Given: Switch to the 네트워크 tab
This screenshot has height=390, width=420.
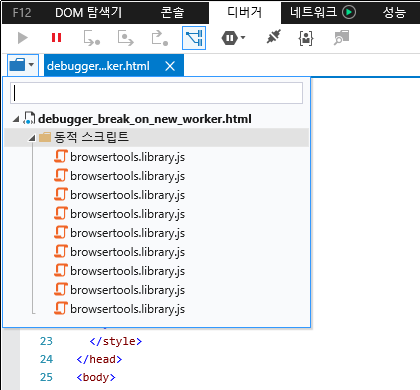Looking at the screenshot, I should [313, 13].
